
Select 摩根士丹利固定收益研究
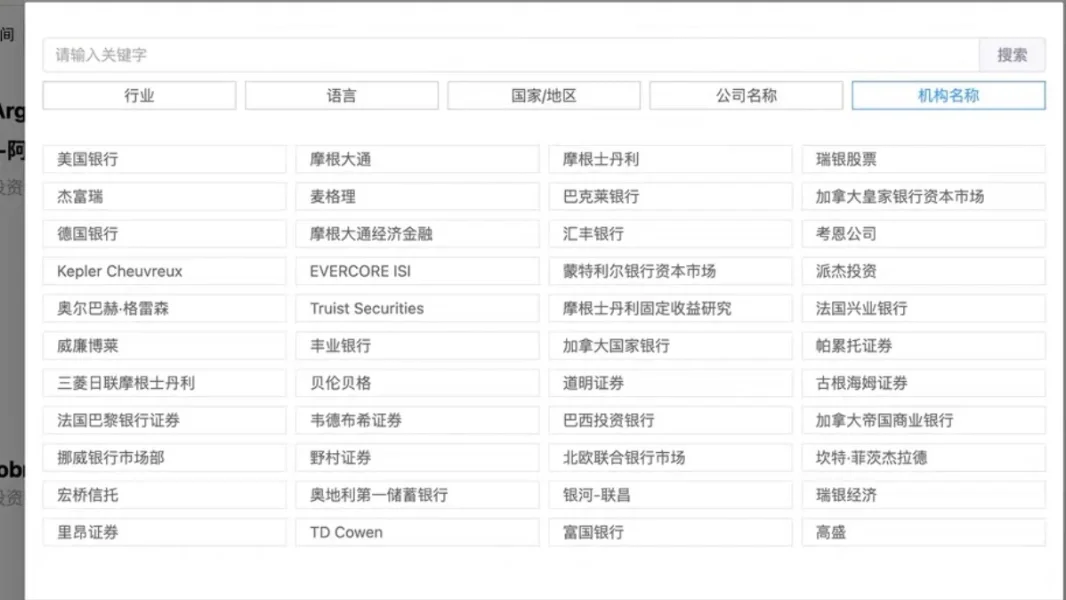point(670,309)
